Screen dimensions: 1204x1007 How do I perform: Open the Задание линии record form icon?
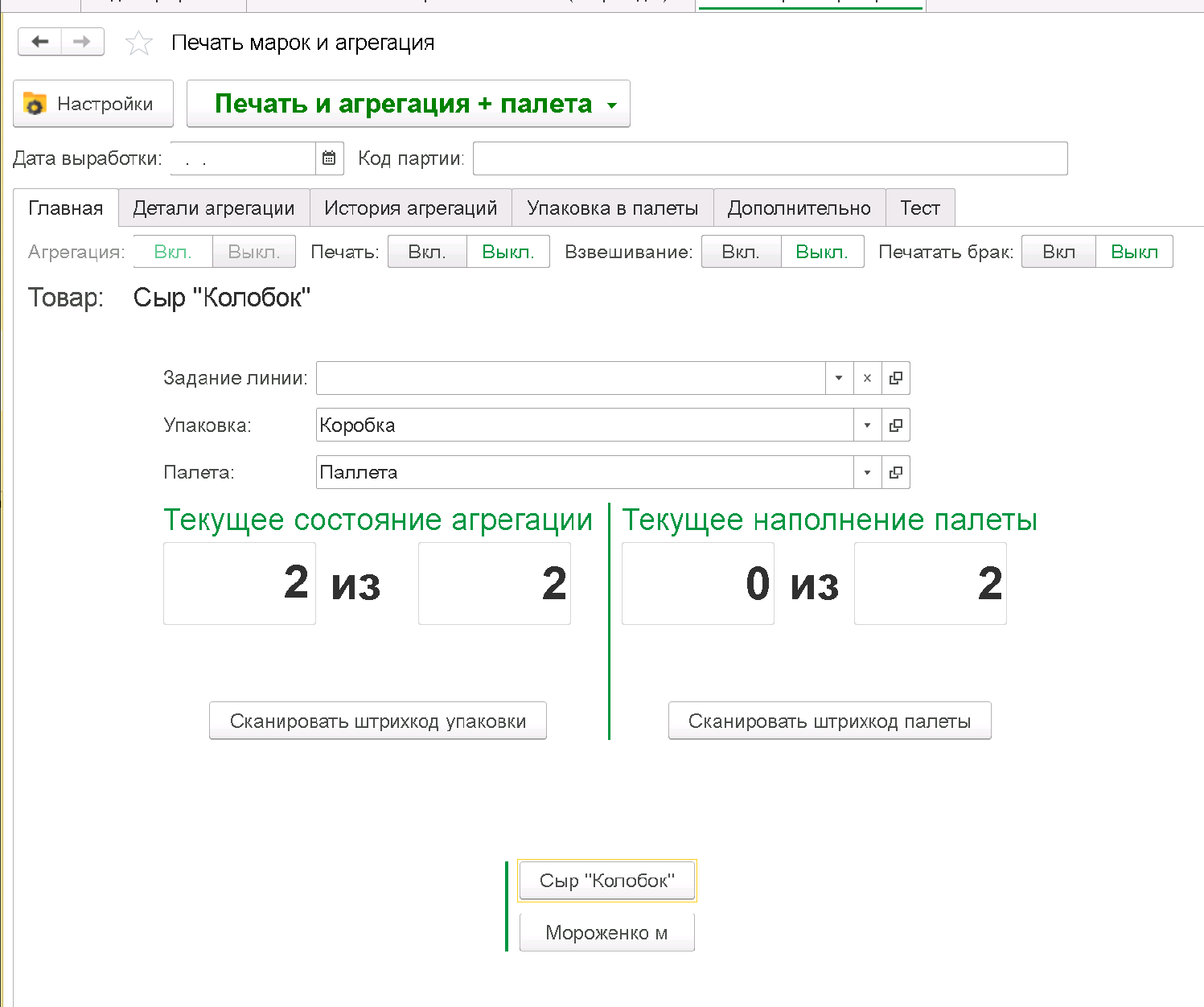click(x=896, y=378)
